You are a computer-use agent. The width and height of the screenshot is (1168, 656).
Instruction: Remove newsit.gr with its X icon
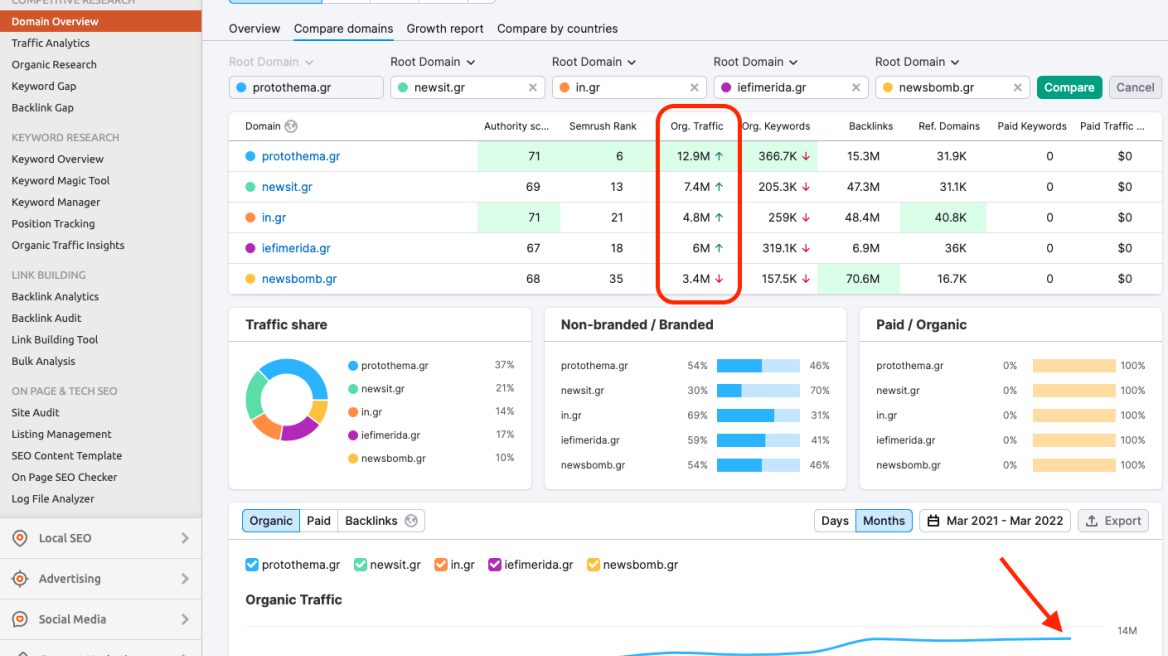click(533, 88)
